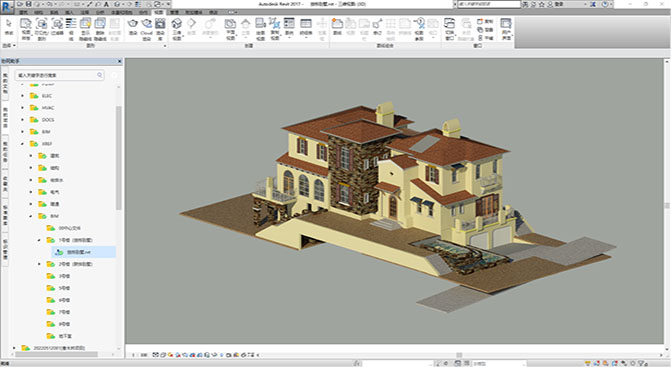Screen dimensions: 671x367
Task: Click the keyword search field in side panel
Action: (59, 75)
